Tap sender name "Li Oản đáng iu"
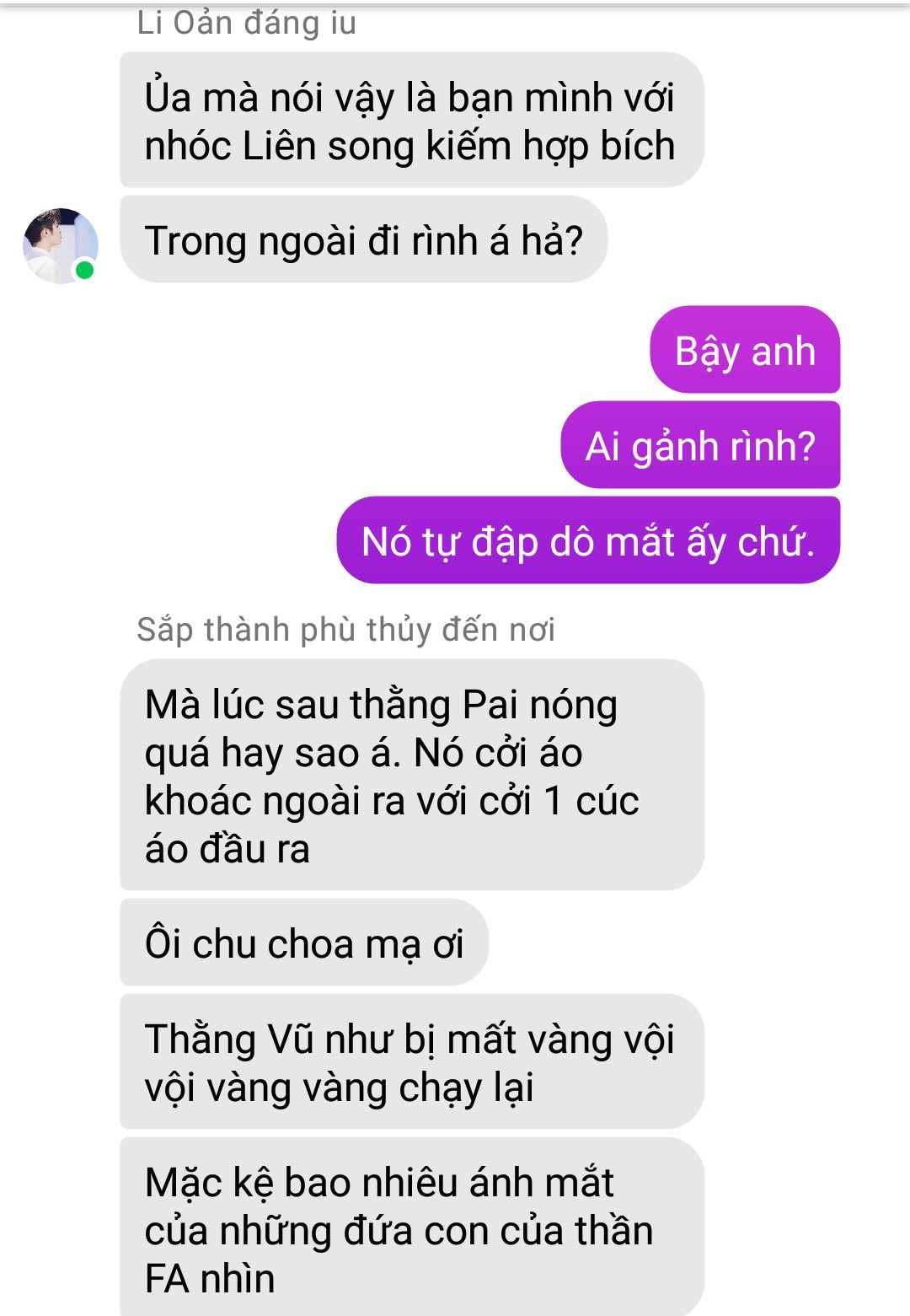 (247, 24)
